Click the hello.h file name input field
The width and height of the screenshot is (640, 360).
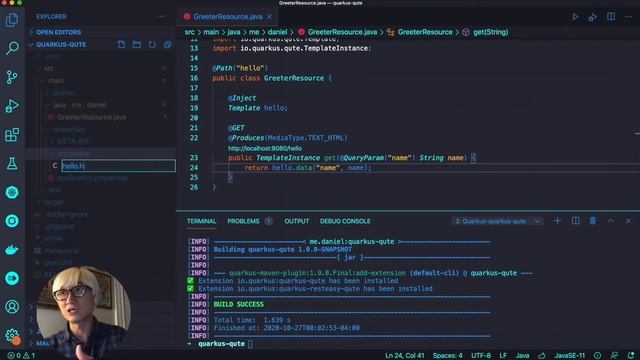(118, 166)
